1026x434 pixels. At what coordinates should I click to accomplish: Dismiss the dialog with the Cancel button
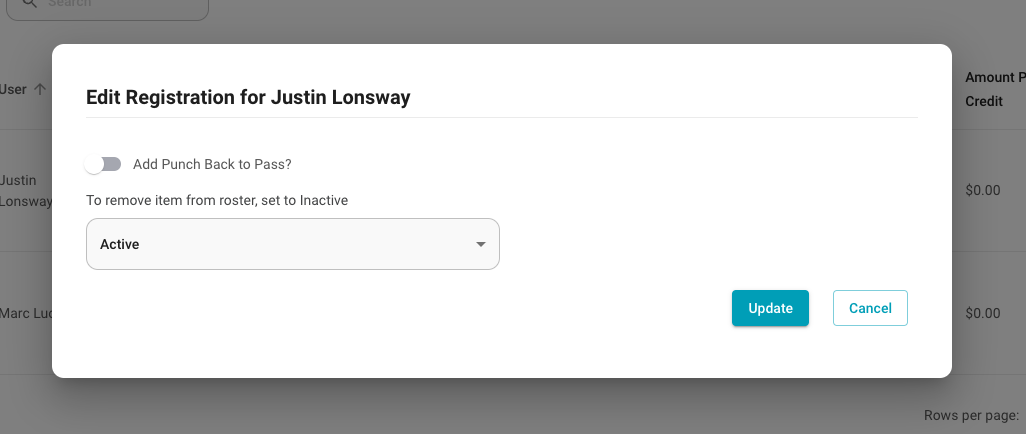click(x=870, y=308)
